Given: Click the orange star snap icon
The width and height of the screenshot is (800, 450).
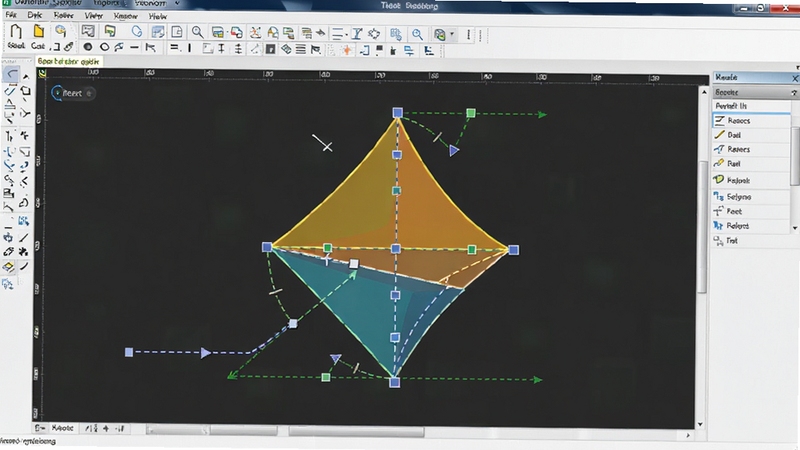Looking at the screenshot, I should coord(347,49).
